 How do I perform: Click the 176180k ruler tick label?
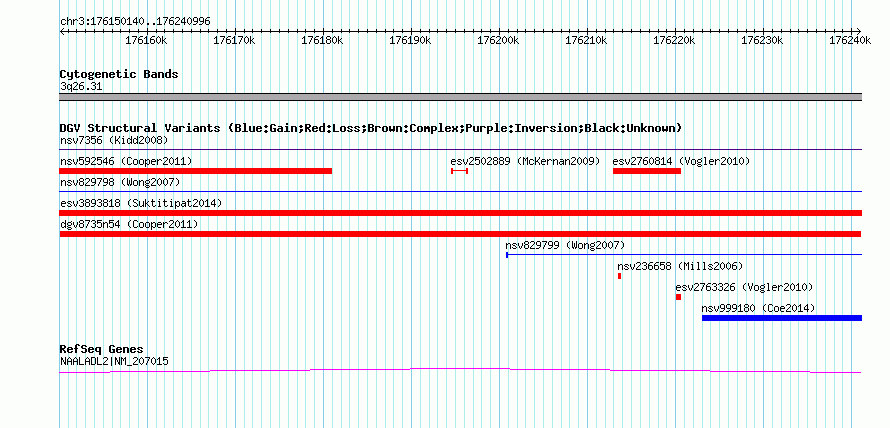(322, 40)
